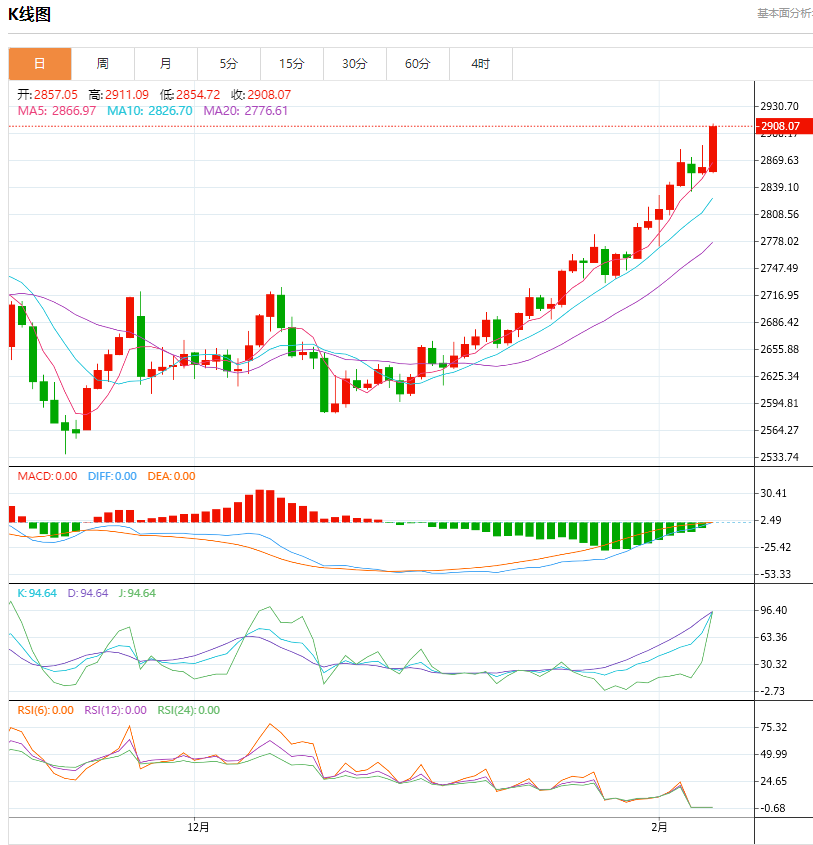Click the MA10: 2826.70 legend
The height and width of the screenshot is (845, 813).
(150, 111)
